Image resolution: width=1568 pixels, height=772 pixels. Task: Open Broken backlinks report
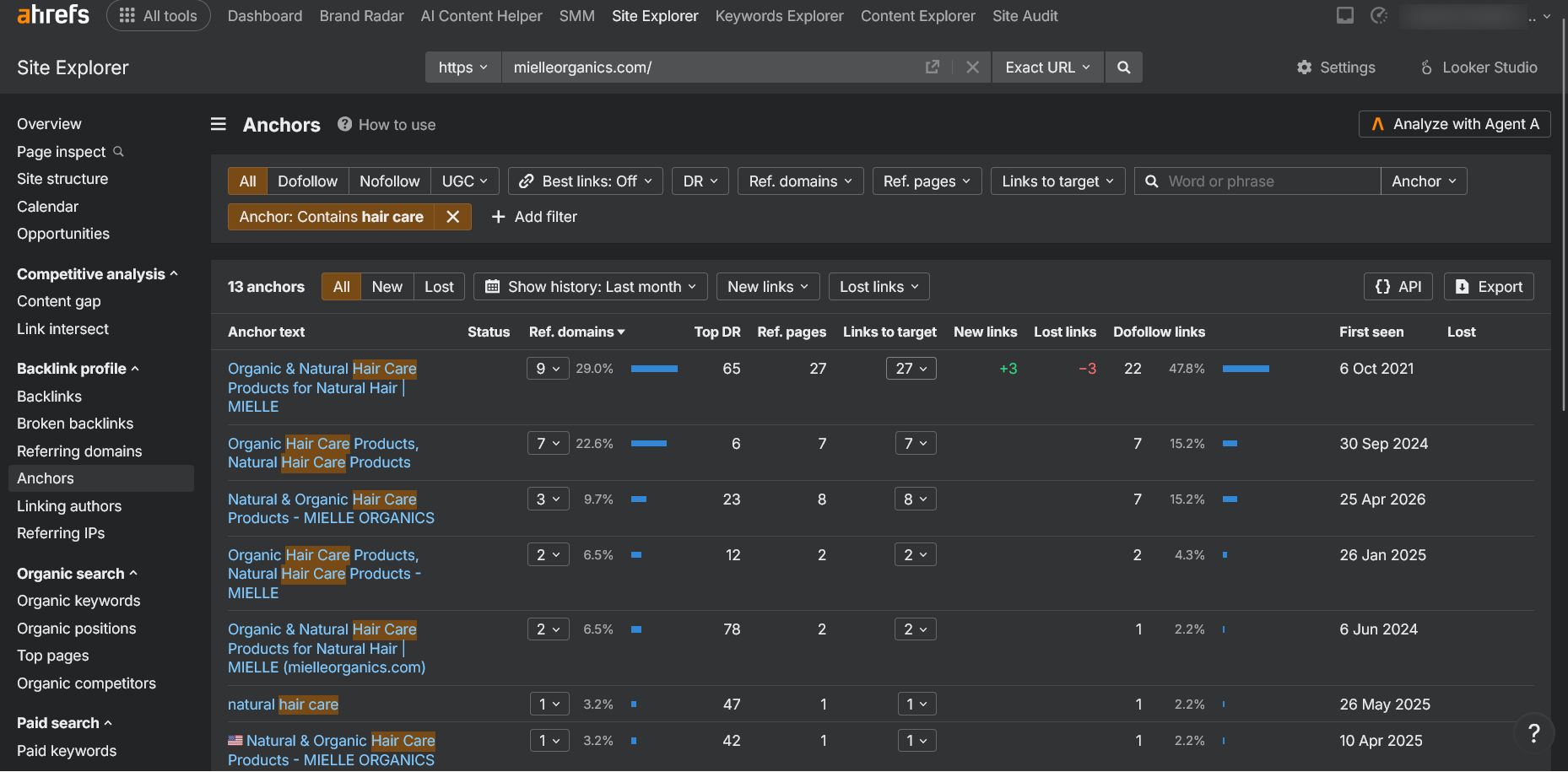click(x=75, y=424)
